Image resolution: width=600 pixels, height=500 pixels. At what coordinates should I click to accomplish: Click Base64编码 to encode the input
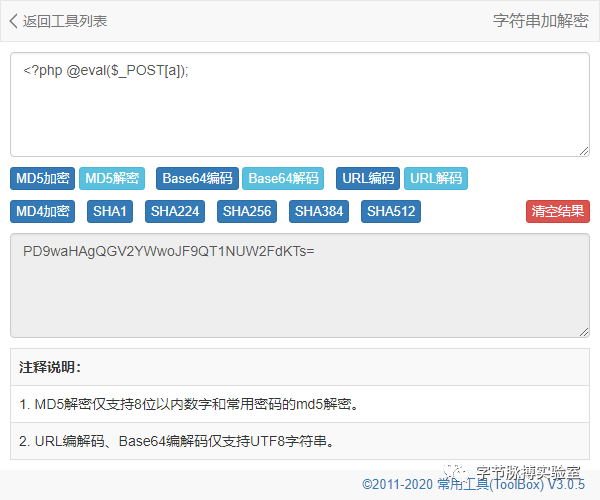coord(197,179)
